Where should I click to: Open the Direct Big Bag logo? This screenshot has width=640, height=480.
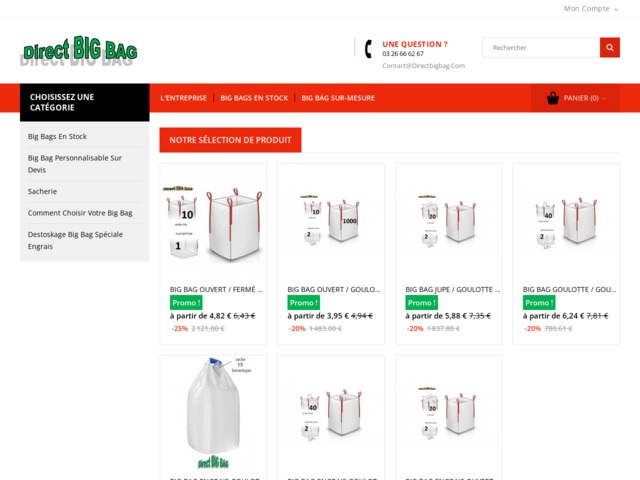[80, 50]
